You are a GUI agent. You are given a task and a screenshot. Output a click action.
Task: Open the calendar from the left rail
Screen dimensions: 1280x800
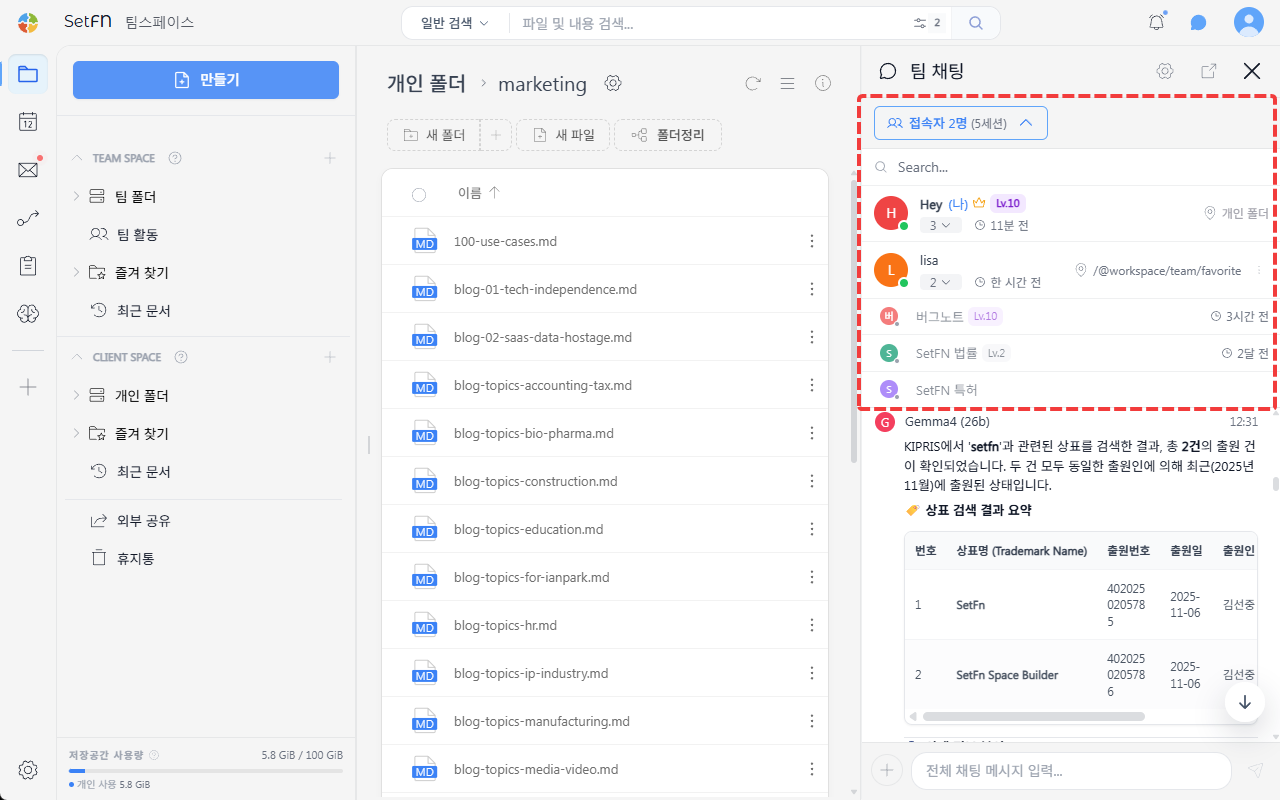(x=28, y=122)
